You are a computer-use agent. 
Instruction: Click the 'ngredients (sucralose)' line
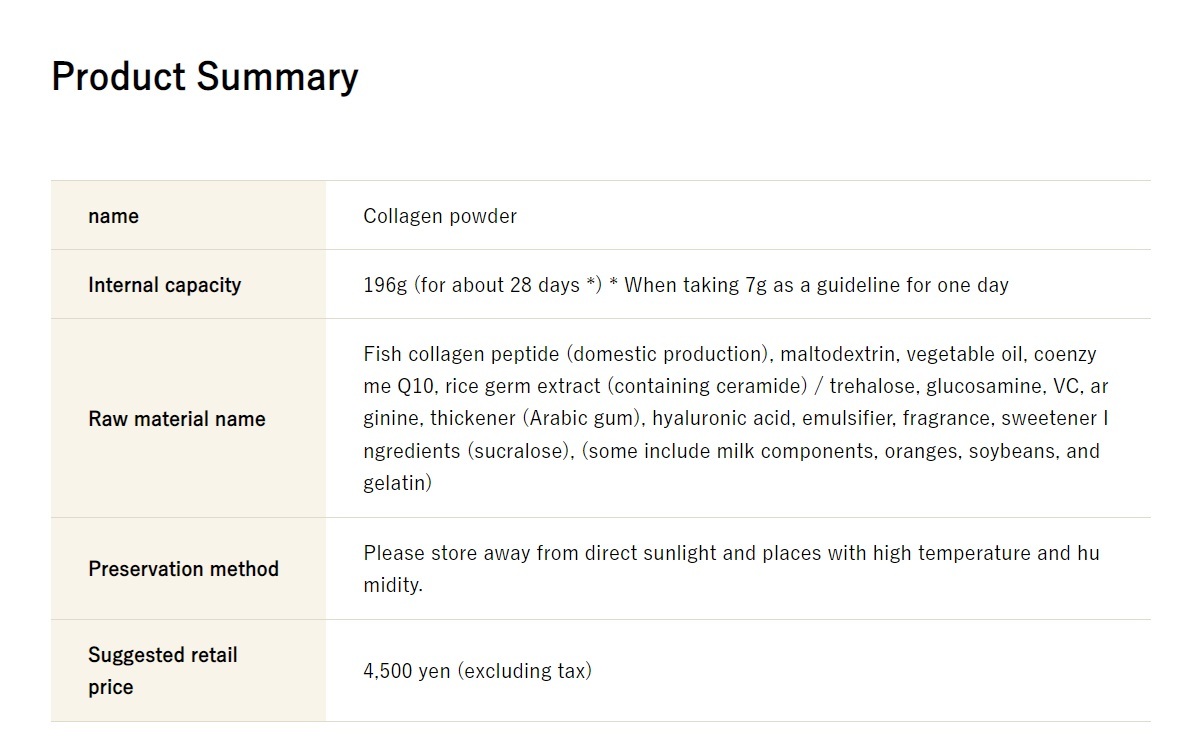tap(466, 451)
